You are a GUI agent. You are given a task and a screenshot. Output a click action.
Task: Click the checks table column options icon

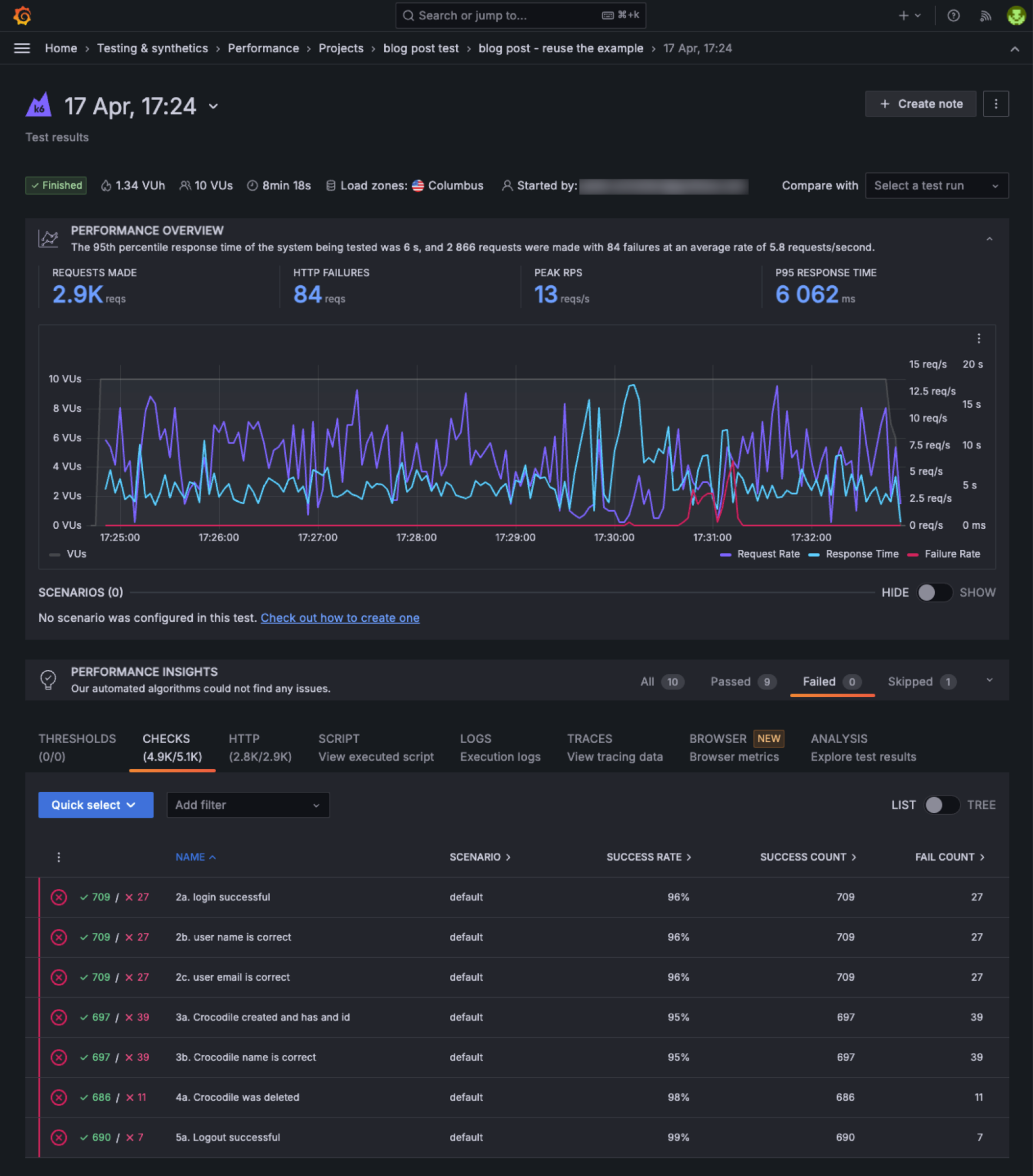coord(58,857)
